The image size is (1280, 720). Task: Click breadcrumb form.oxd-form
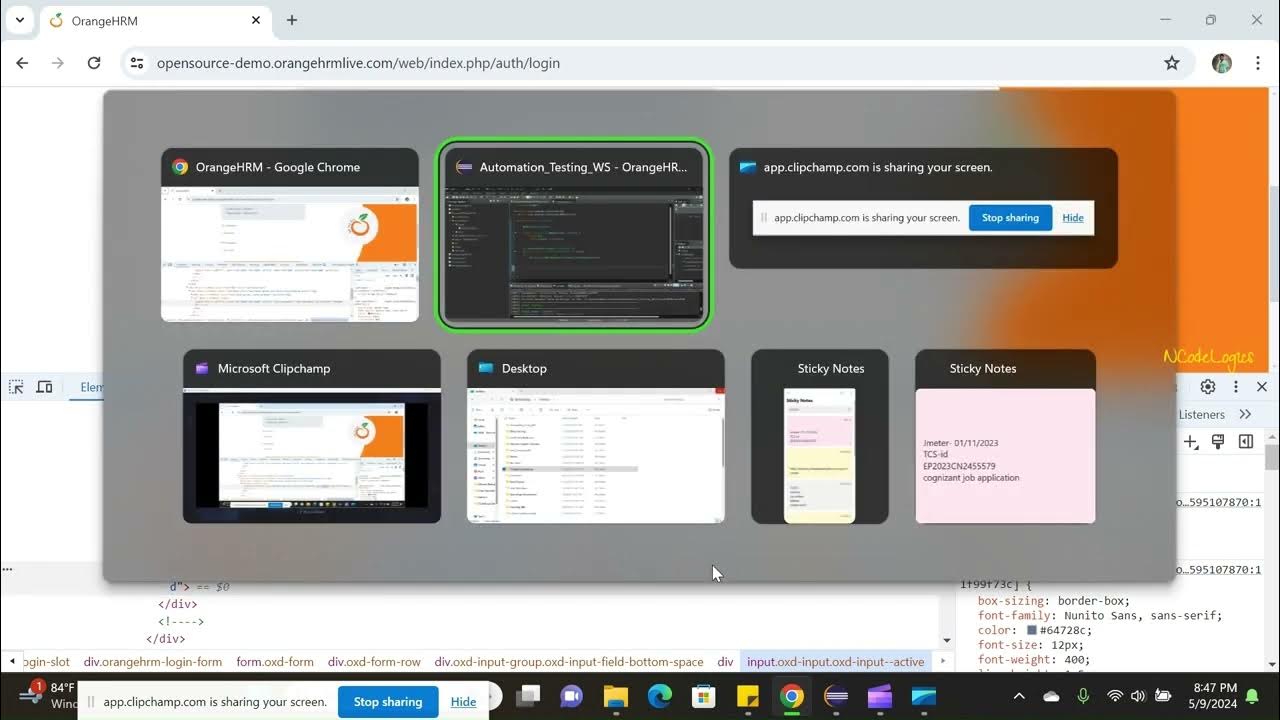[275, 662]
